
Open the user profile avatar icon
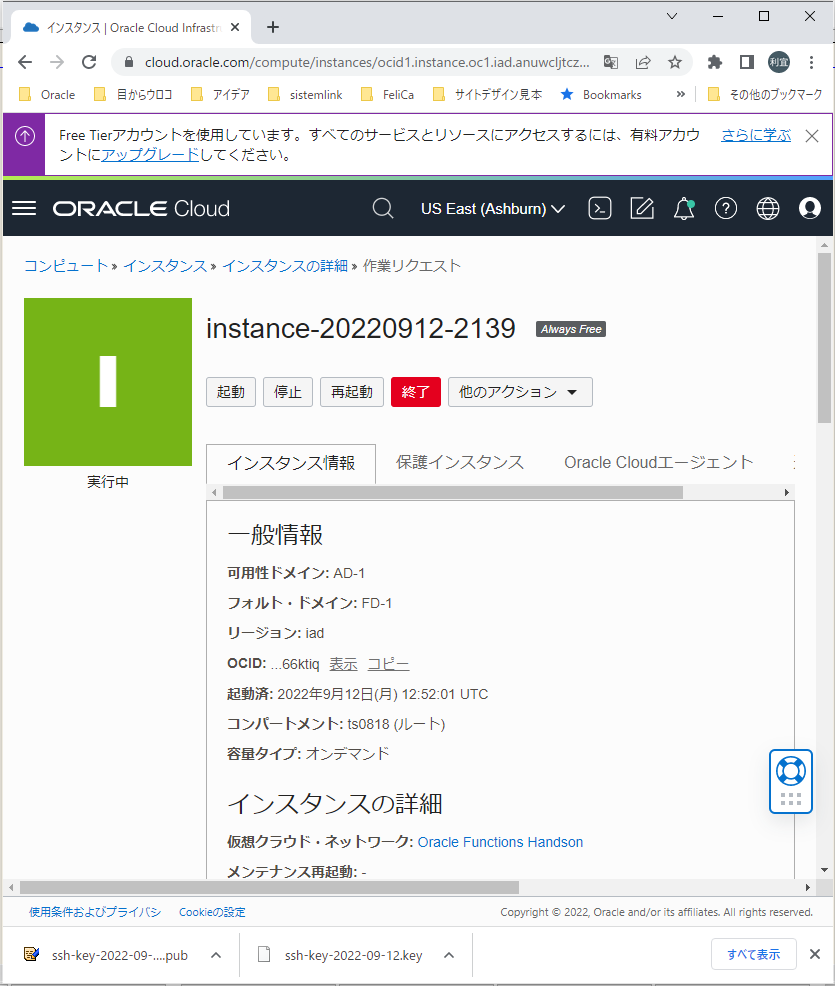810,208
